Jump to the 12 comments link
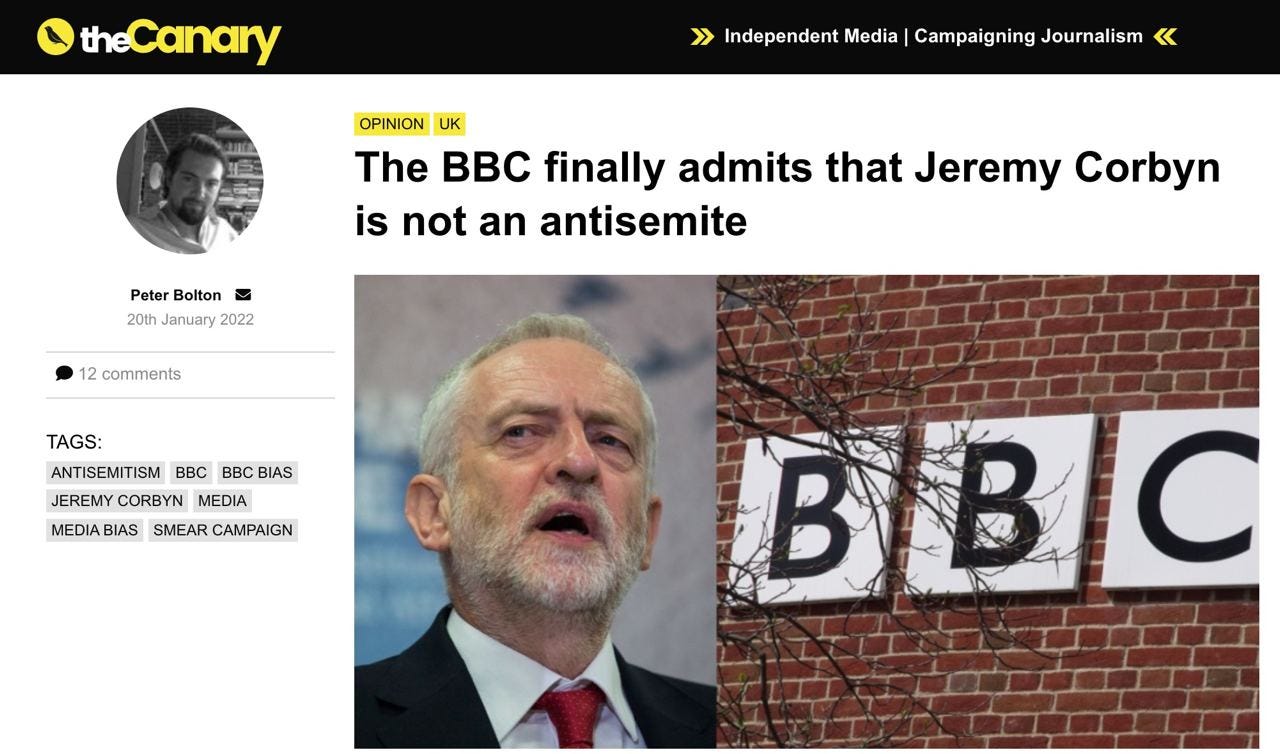 130,374
